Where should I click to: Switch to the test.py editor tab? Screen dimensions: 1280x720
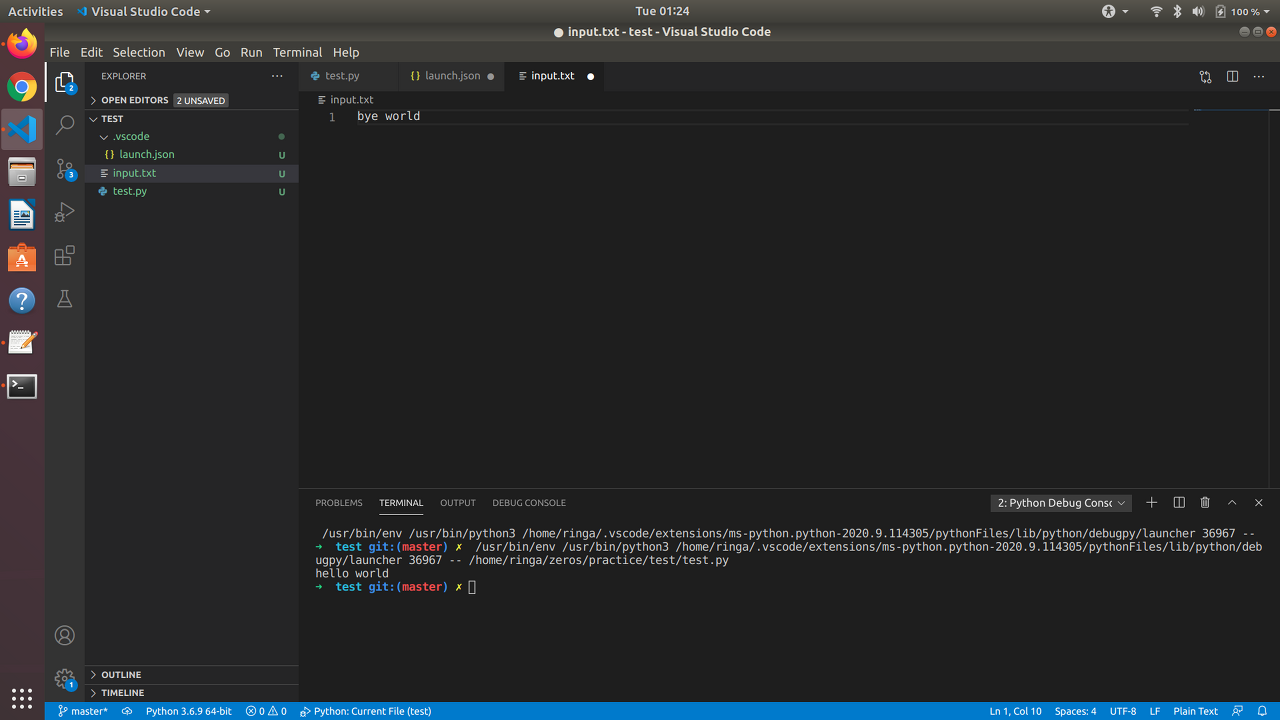pos(348,76)
